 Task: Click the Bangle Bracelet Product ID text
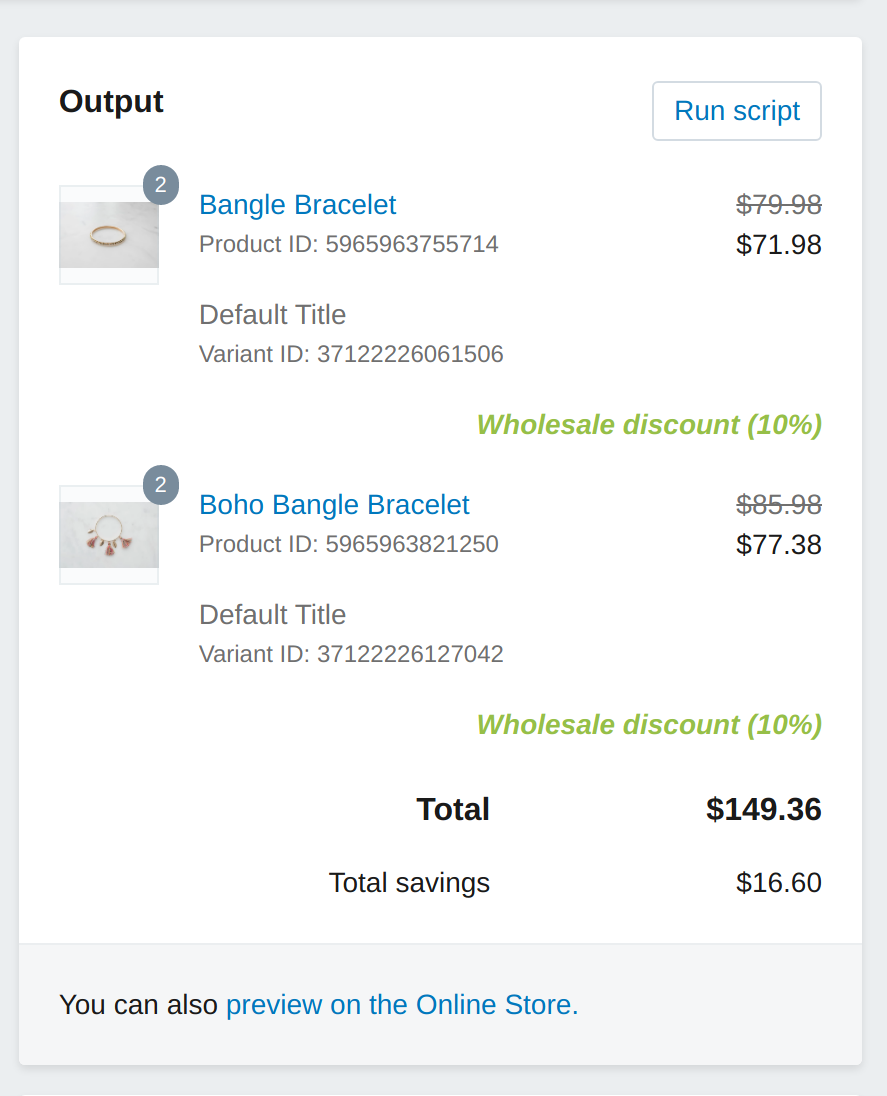[x=349, y=244]
